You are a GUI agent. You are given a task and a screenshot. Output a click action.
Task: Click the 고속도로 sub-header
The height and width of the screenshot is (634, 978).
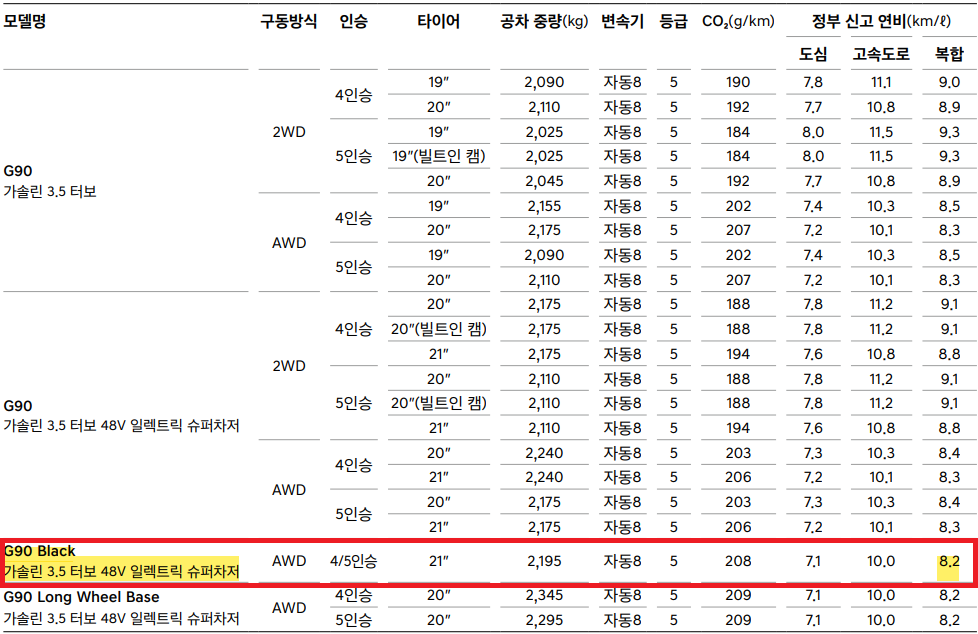tap(881, 54)
